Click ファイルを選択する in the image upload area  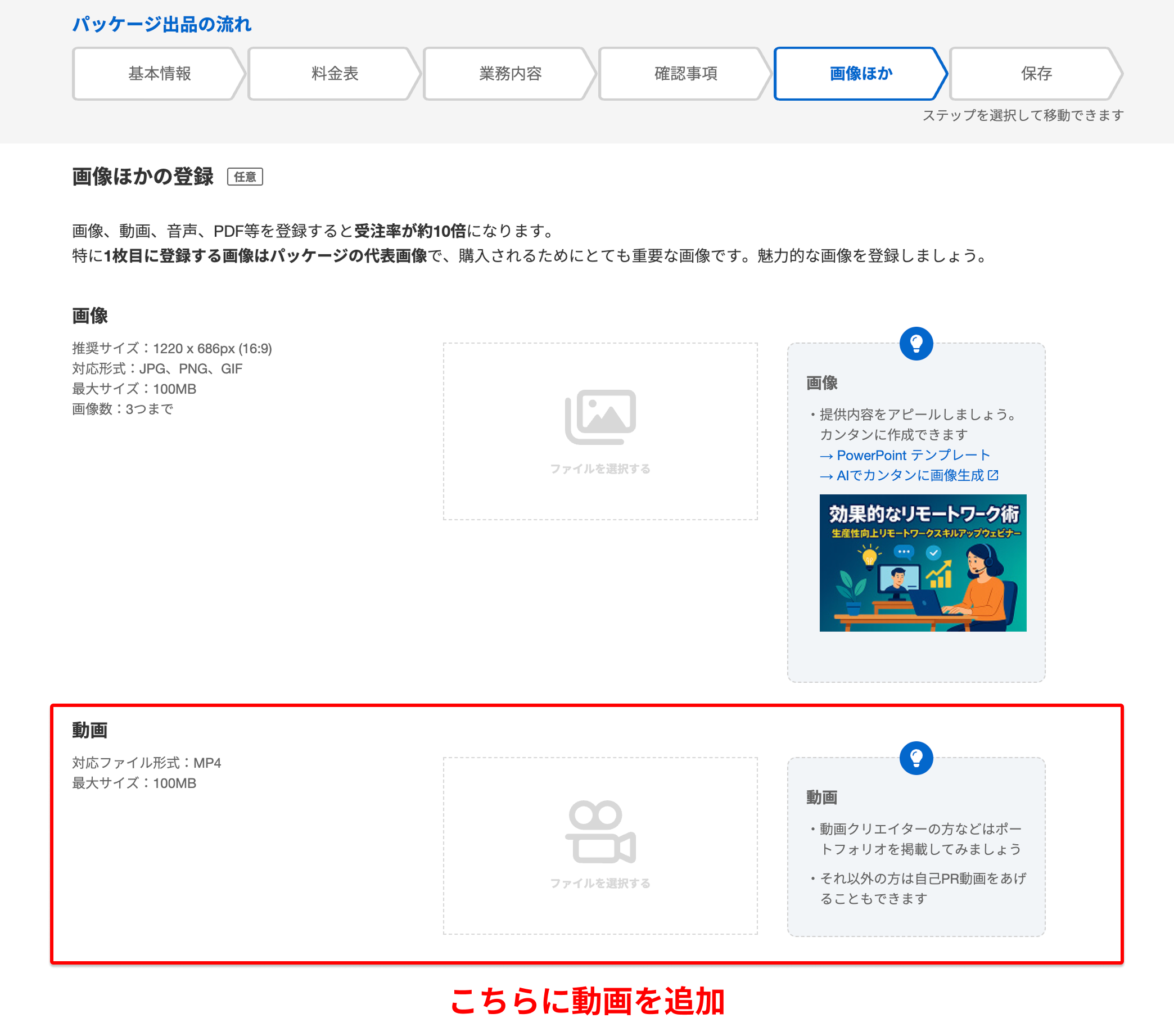pos(600,469)
